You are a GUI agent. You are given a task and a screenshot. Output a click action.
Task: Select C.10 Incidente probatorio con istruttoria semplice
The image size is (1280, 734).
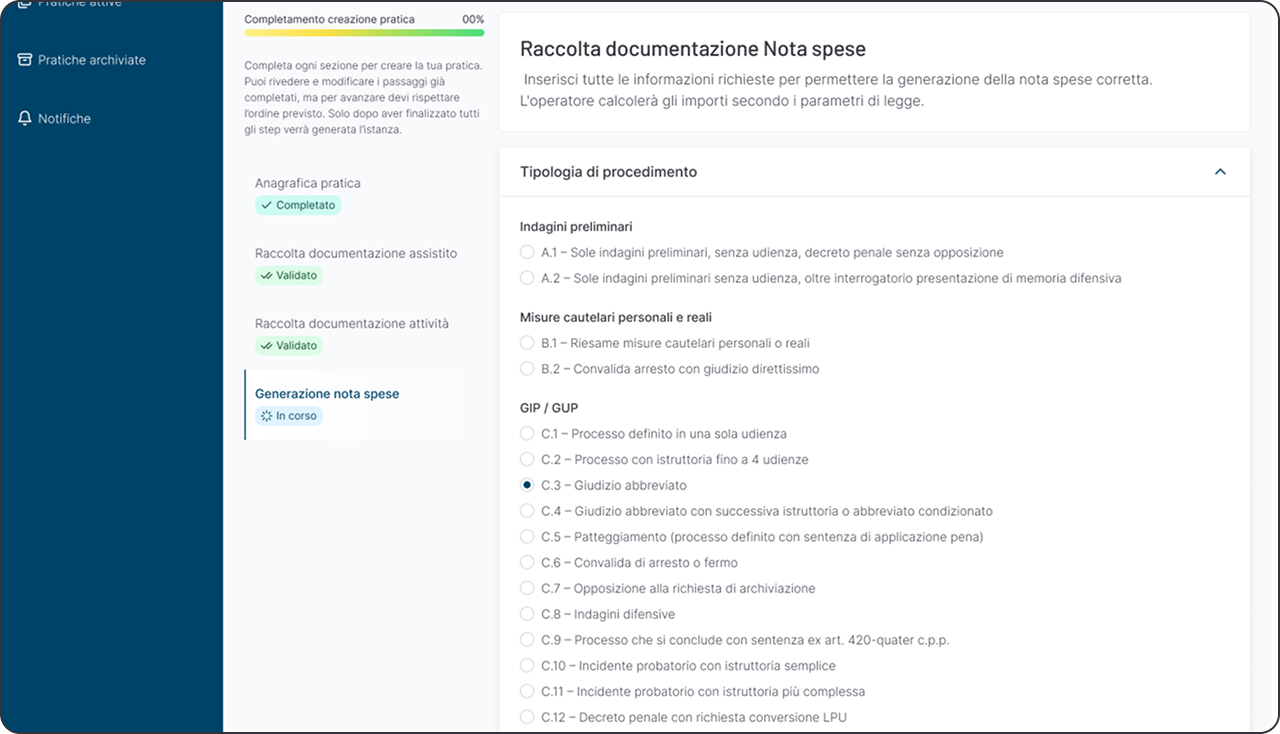coord(527,665)
